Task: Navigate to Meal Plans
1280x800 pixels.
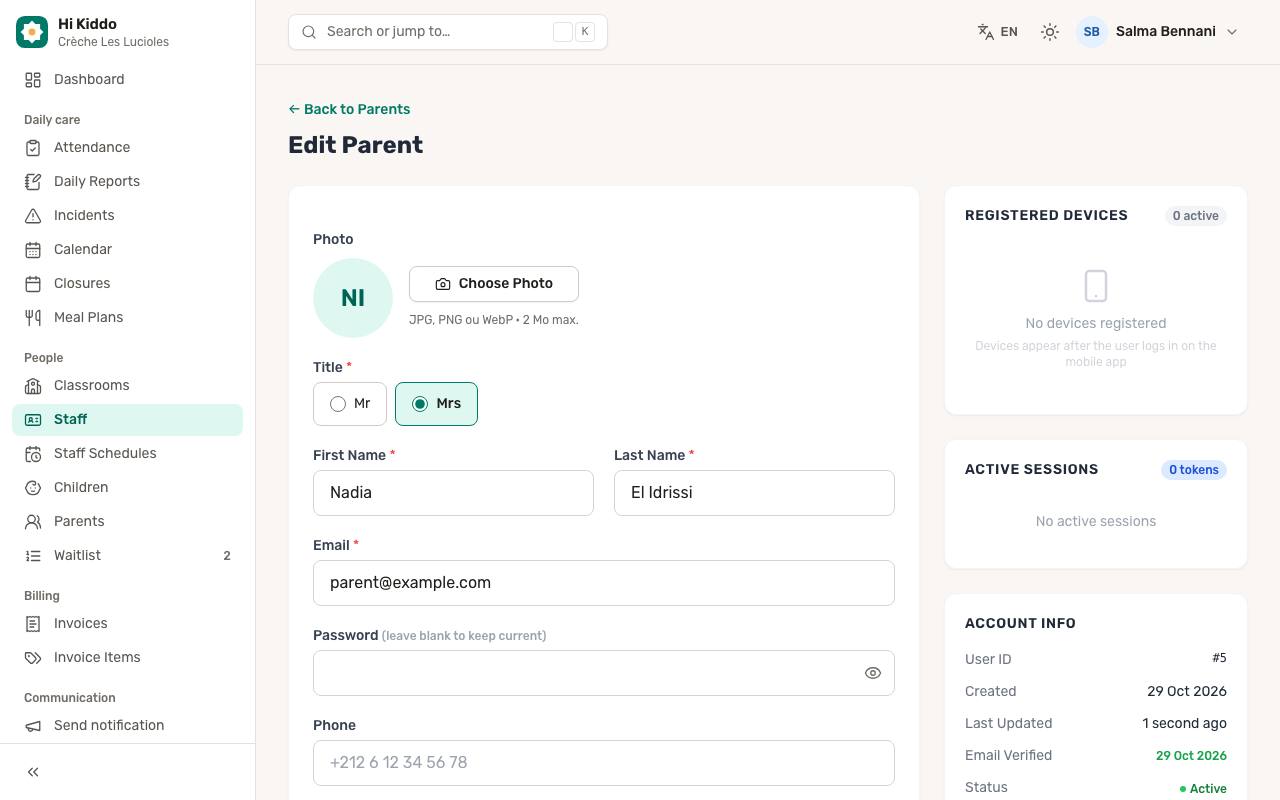Action: point(127,318)
